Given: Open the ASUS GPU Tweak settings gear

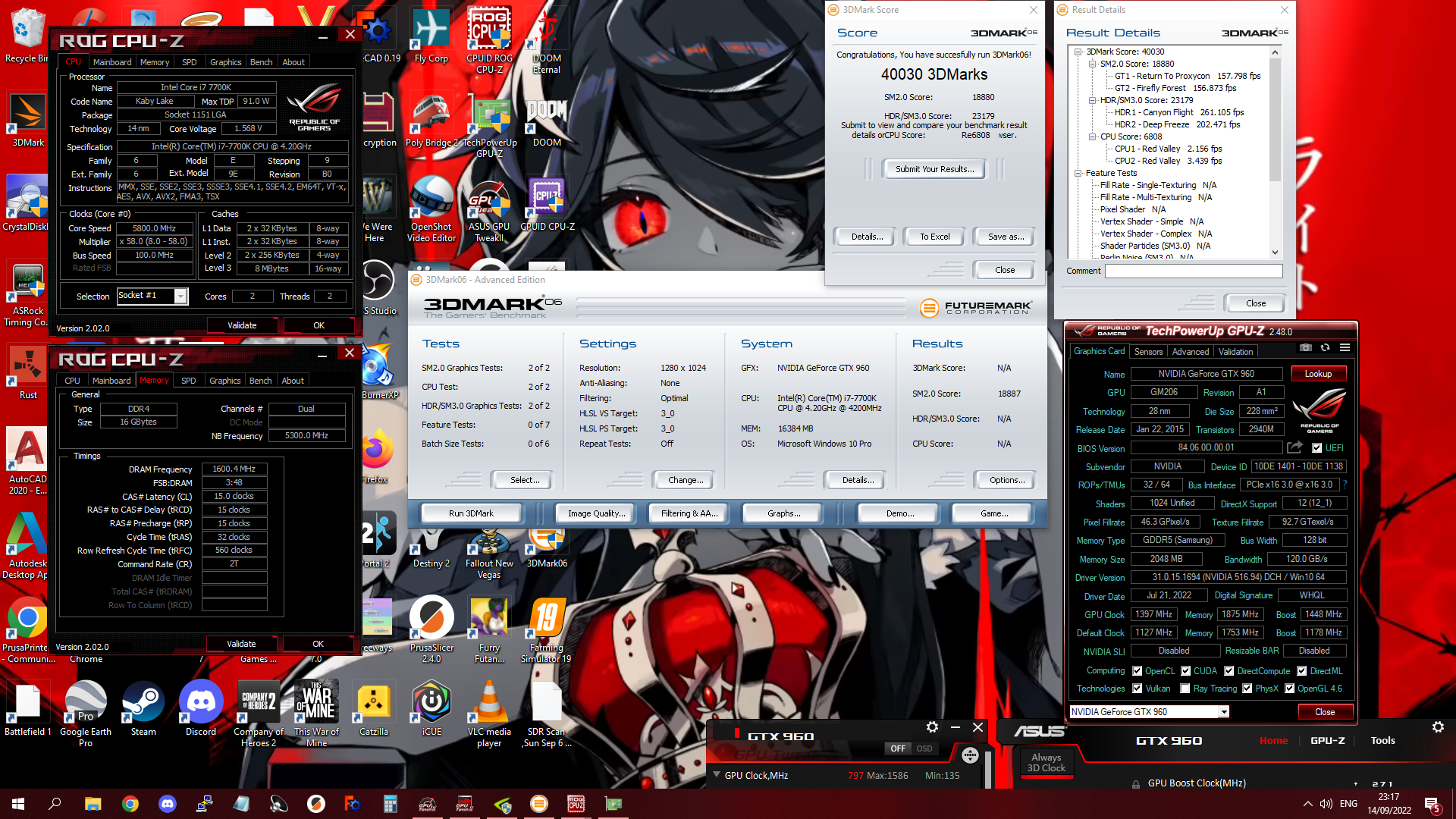Looking at the screenshot, I should 1438,727.
